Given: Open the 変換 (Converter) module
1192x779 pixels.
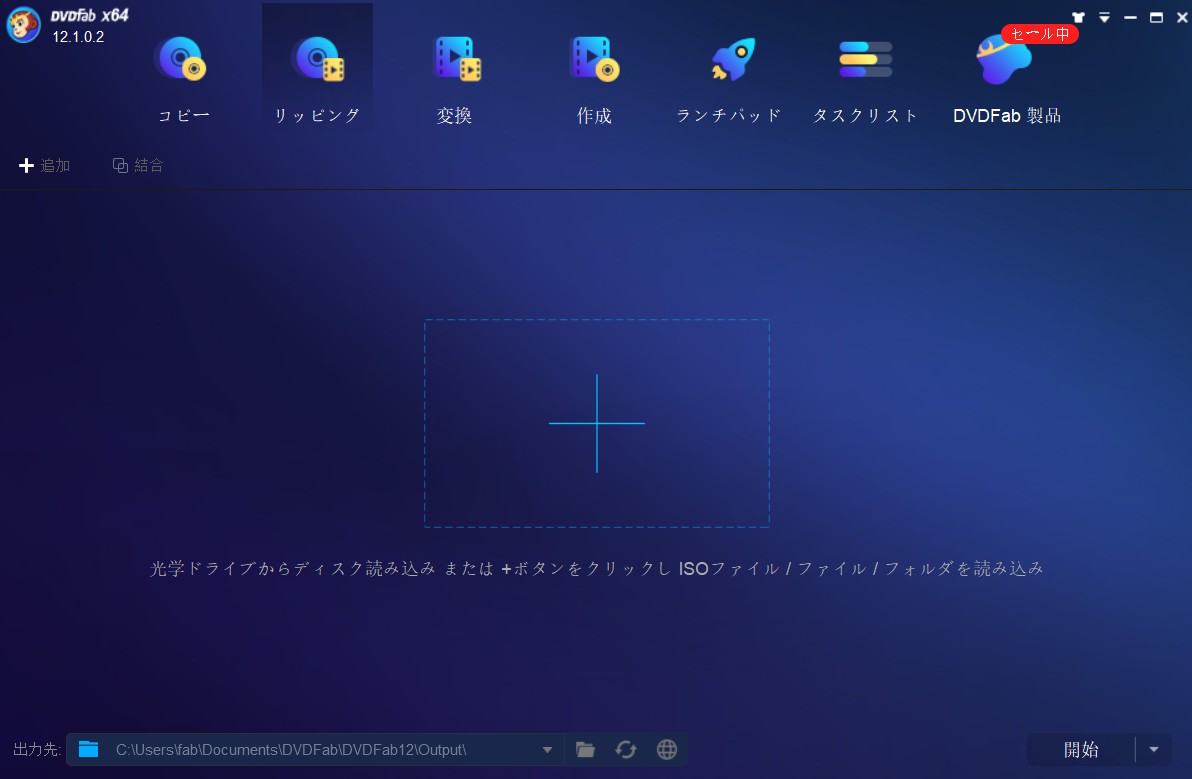Looking at the screenshot, I should pyautogui.click(x=455, y=79).
